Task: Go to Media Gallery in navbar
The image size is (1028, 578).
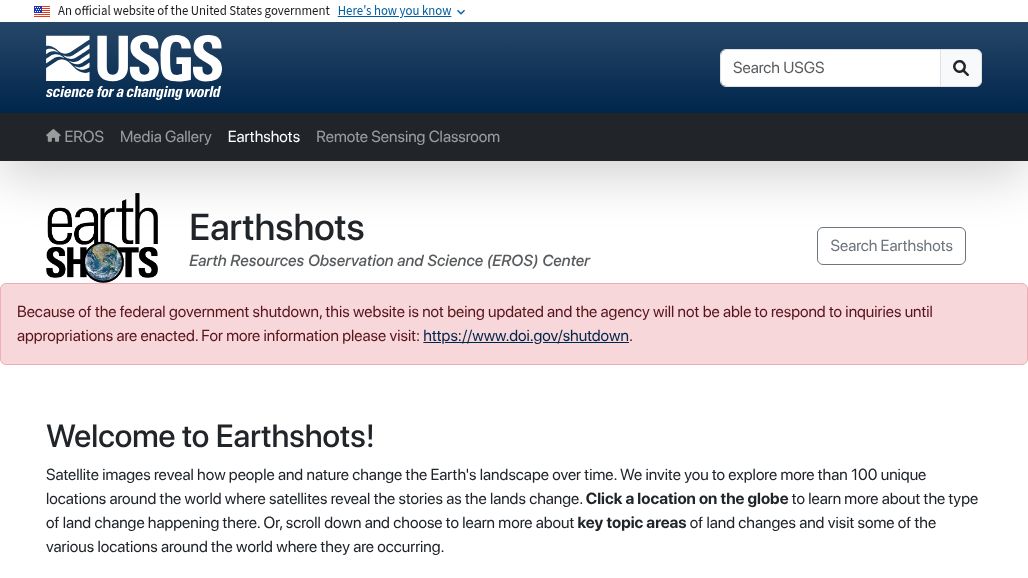Action: (x=166, y=137)
